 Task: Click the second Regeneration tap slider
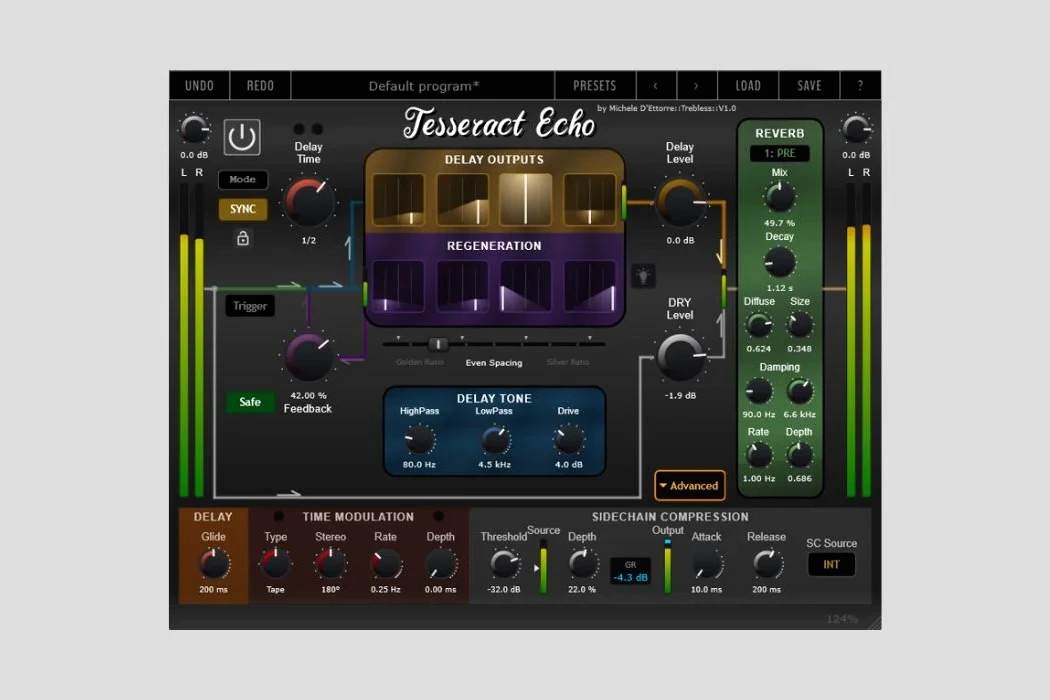(462, 286)
